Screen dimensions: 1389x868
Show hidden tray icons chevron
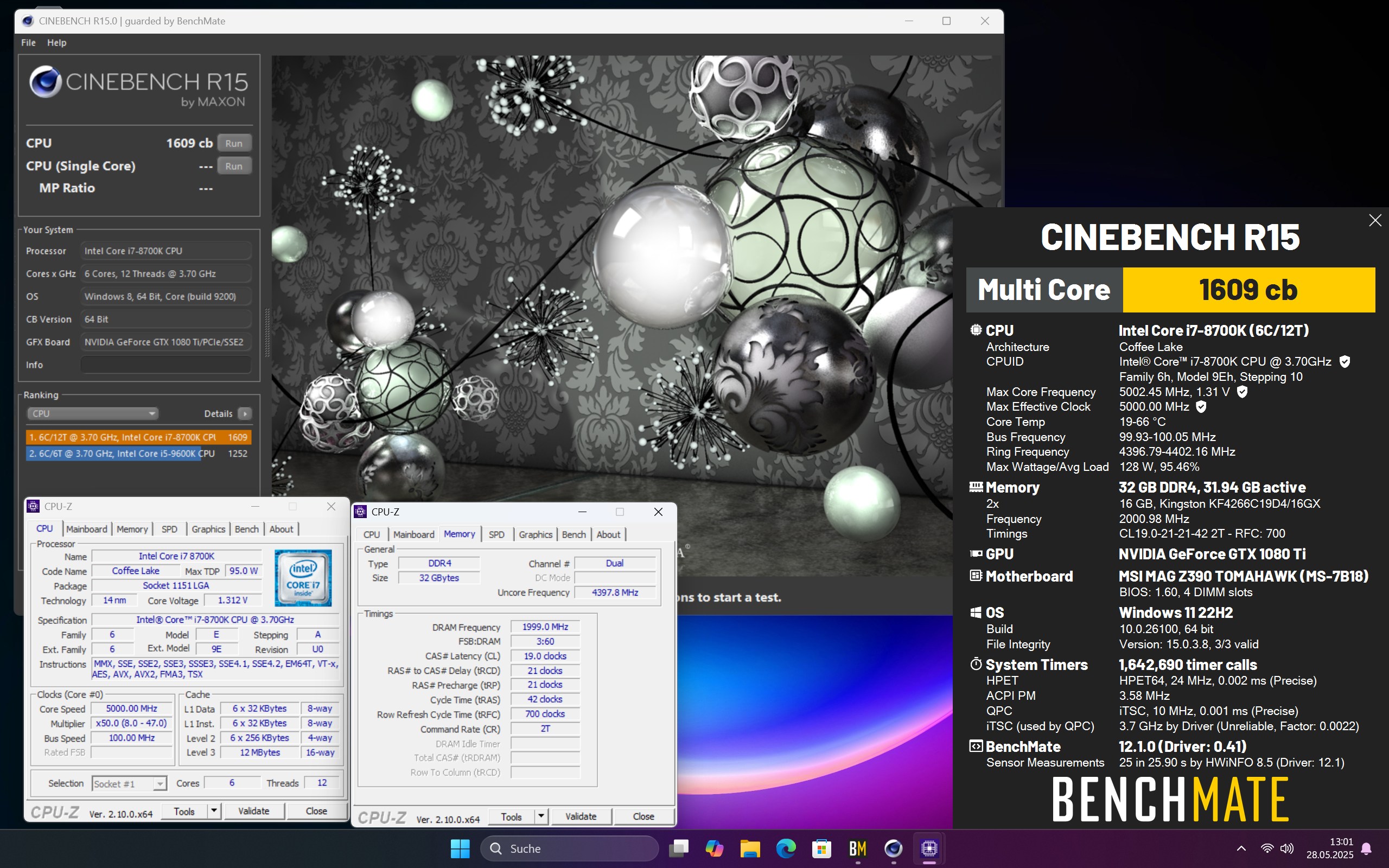(x=1241, y=848)
